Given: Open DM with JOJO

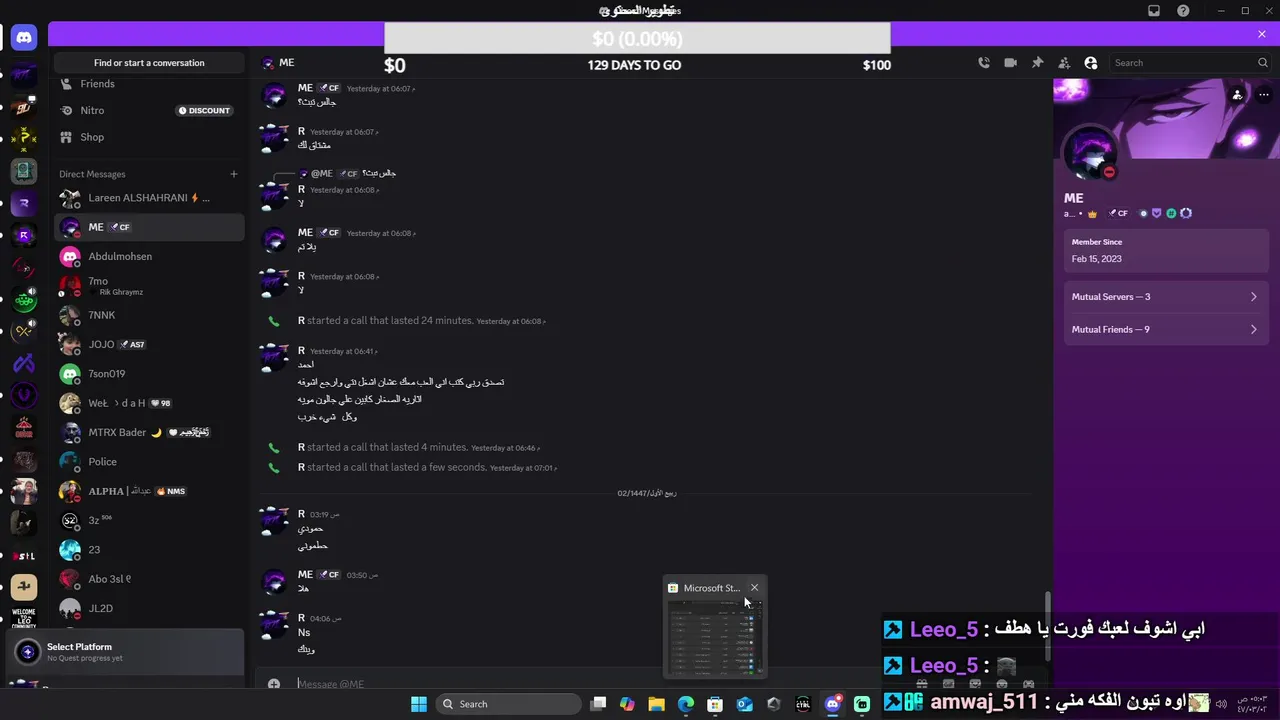Looking at the screenshot, I should (149, 344).
